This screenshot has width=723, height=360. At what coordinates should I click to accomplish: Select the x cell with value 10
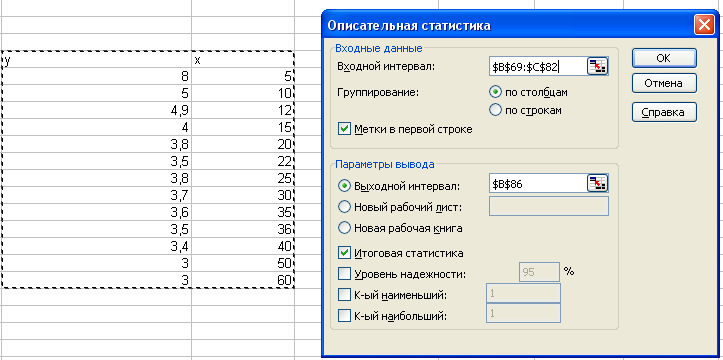click(x=243, y=93)
